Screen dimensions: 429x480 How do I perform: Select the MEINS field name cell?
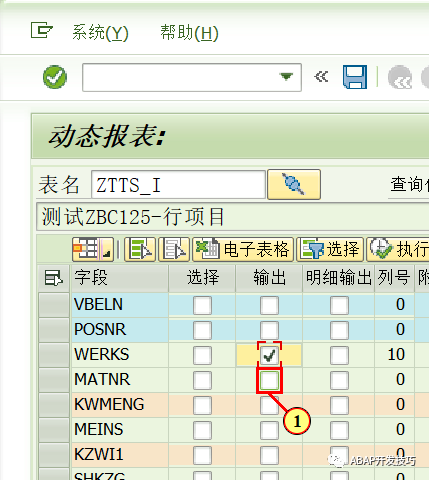119,430
